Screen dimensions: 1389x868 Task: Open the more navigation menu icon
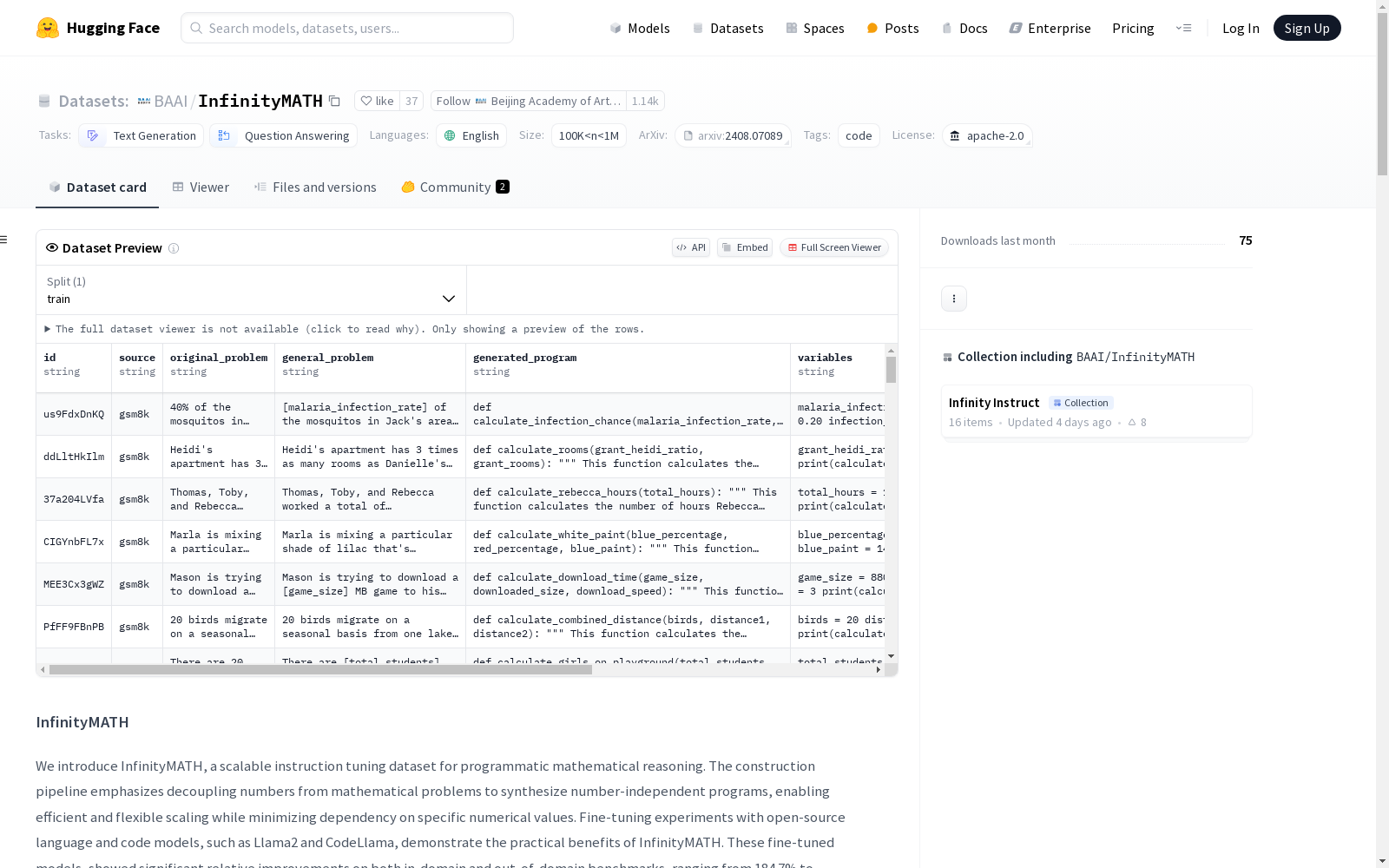pyautogui.click(x=1183, y=28)
